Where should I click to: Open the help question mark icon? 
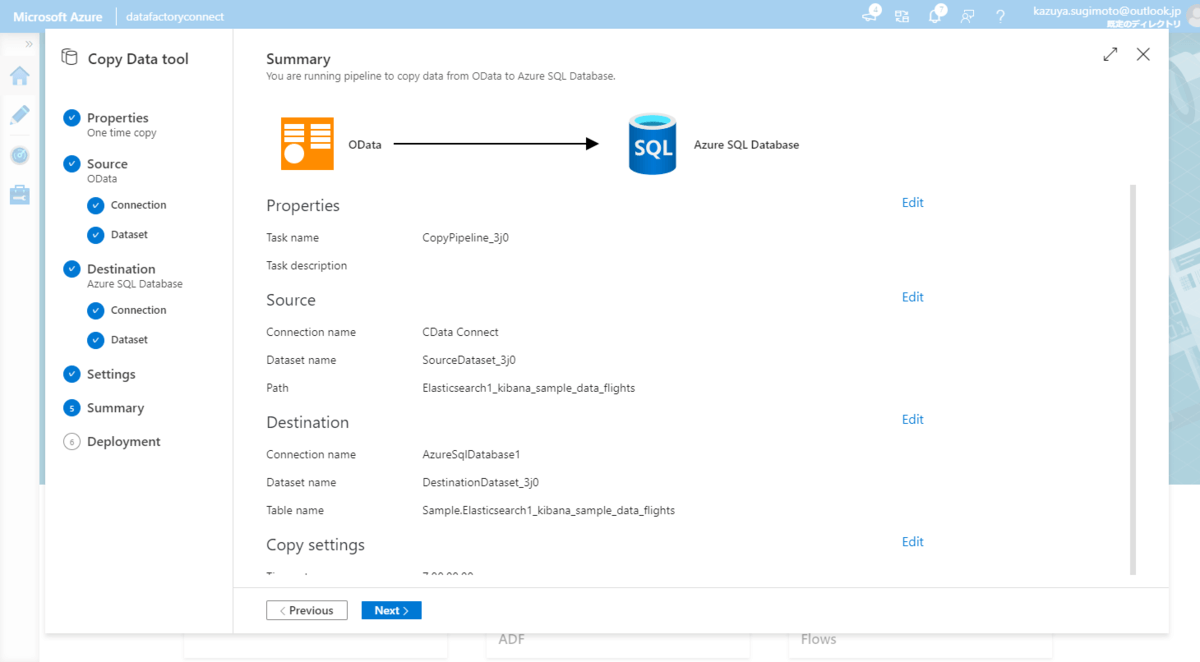1000,16
